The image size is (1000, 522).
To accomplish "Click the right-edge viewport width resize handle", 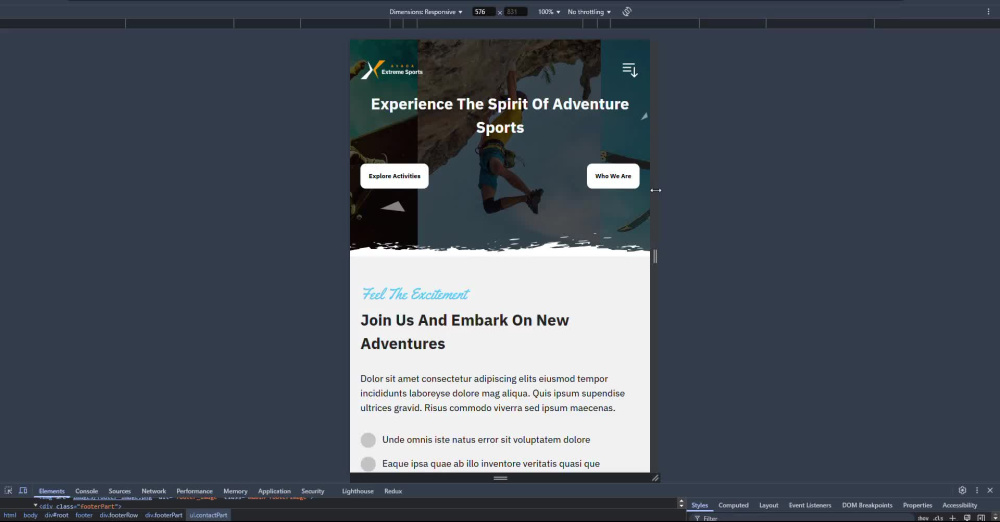I will pyautogui.click(x=655, y=256).
